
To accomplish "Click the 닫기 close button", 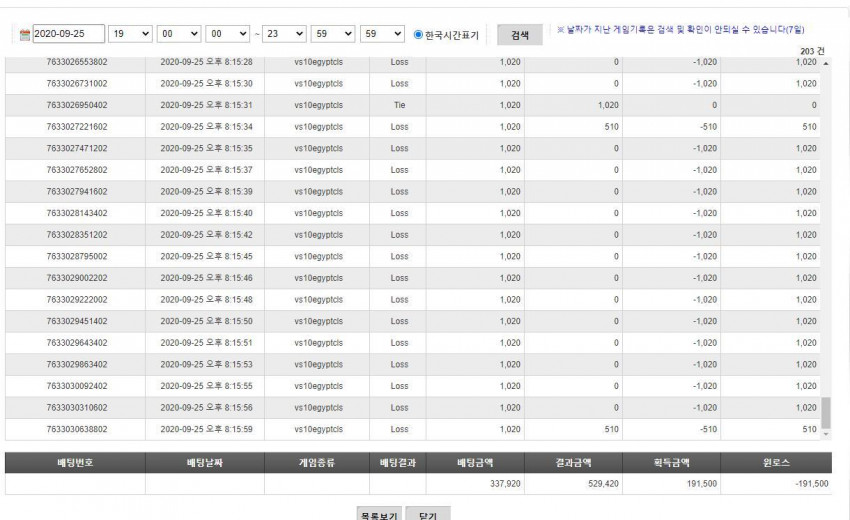I will click(x=428, y=514).
